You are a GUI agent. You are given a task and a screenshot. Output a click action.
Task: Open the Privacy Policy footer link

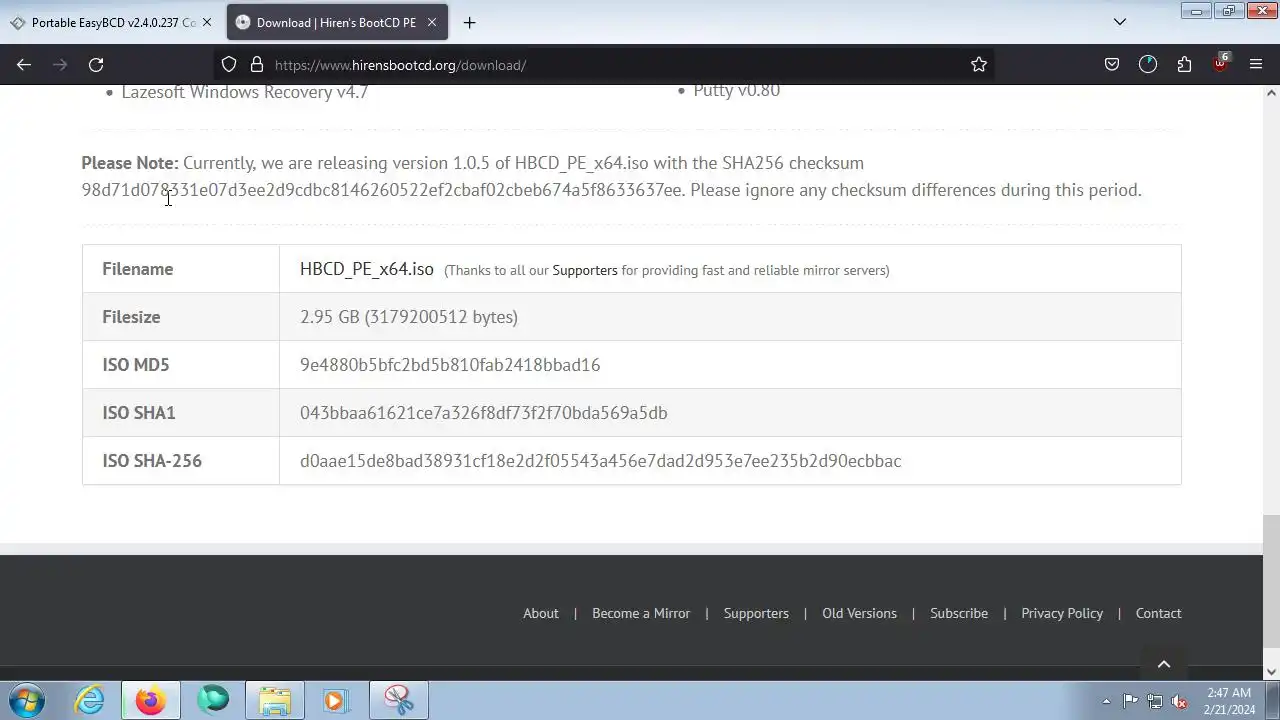(1062, 613)
